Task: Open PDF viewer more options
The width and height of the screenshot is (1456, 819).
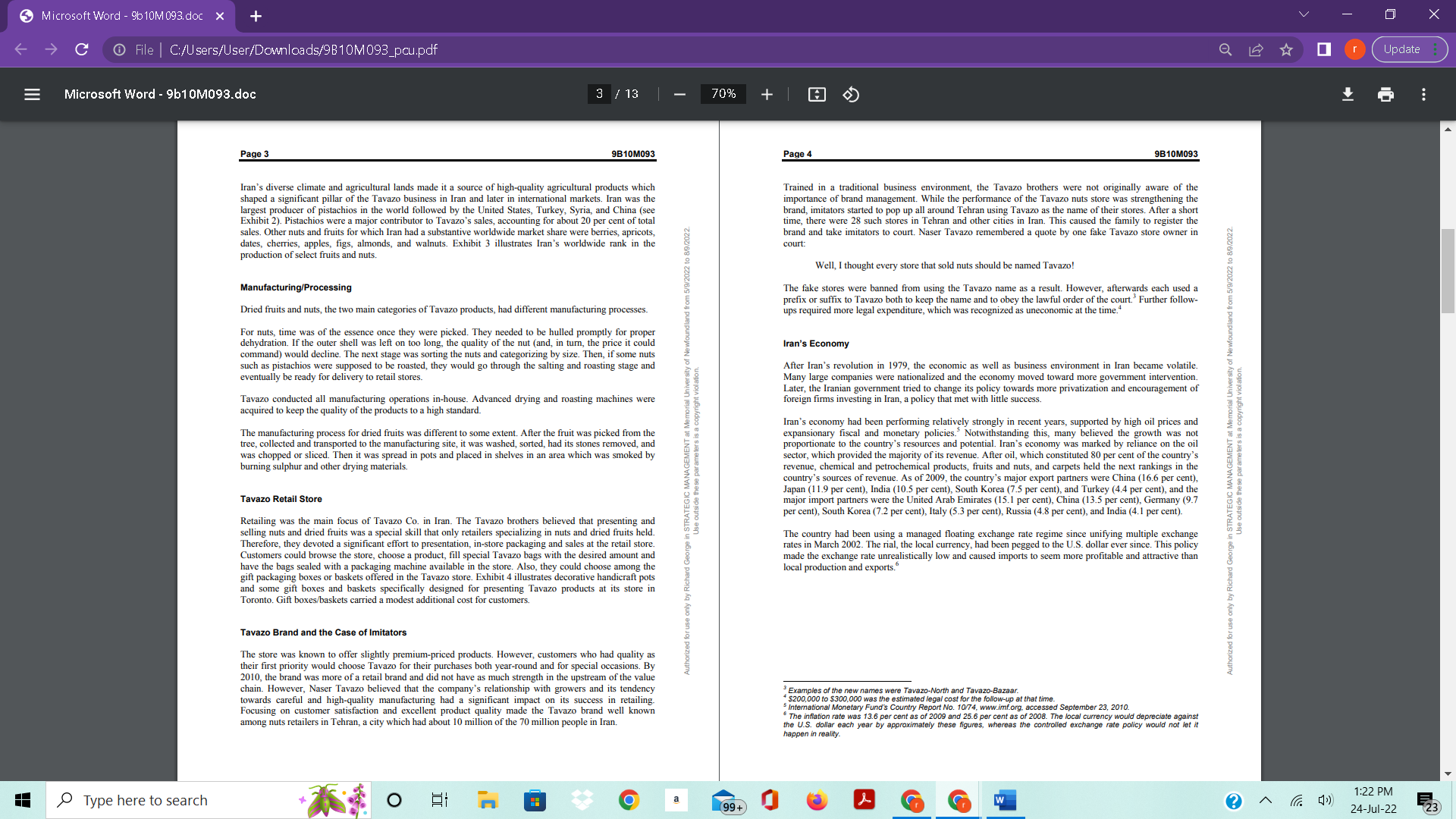Action: click(x=1423, y=94)
